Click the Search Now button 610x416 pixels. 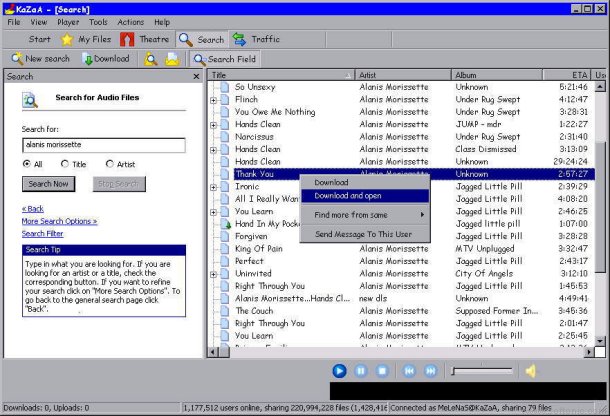(x=49, y=184)
